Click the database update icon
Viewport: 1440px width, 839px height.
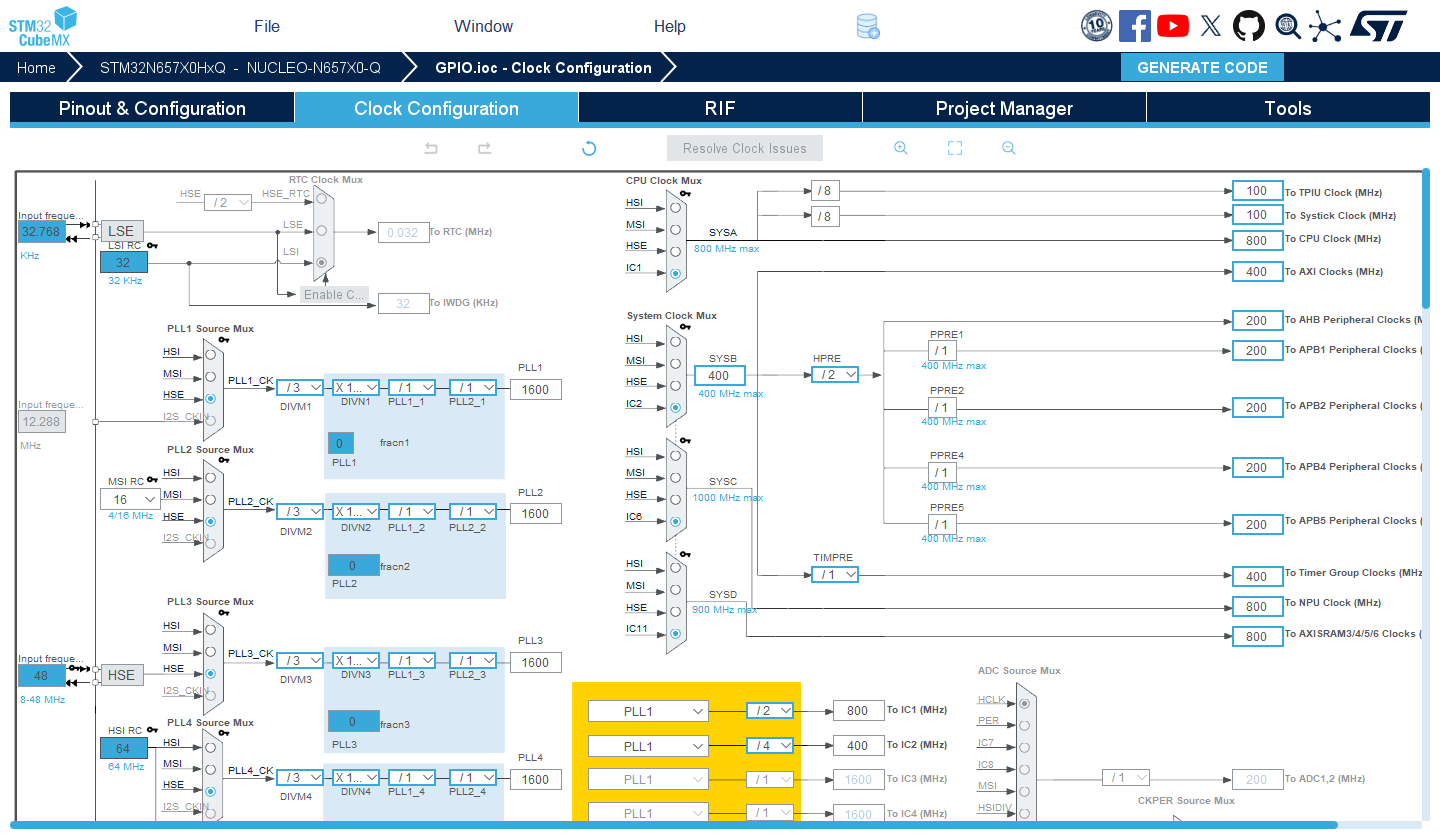click(868, 27)
